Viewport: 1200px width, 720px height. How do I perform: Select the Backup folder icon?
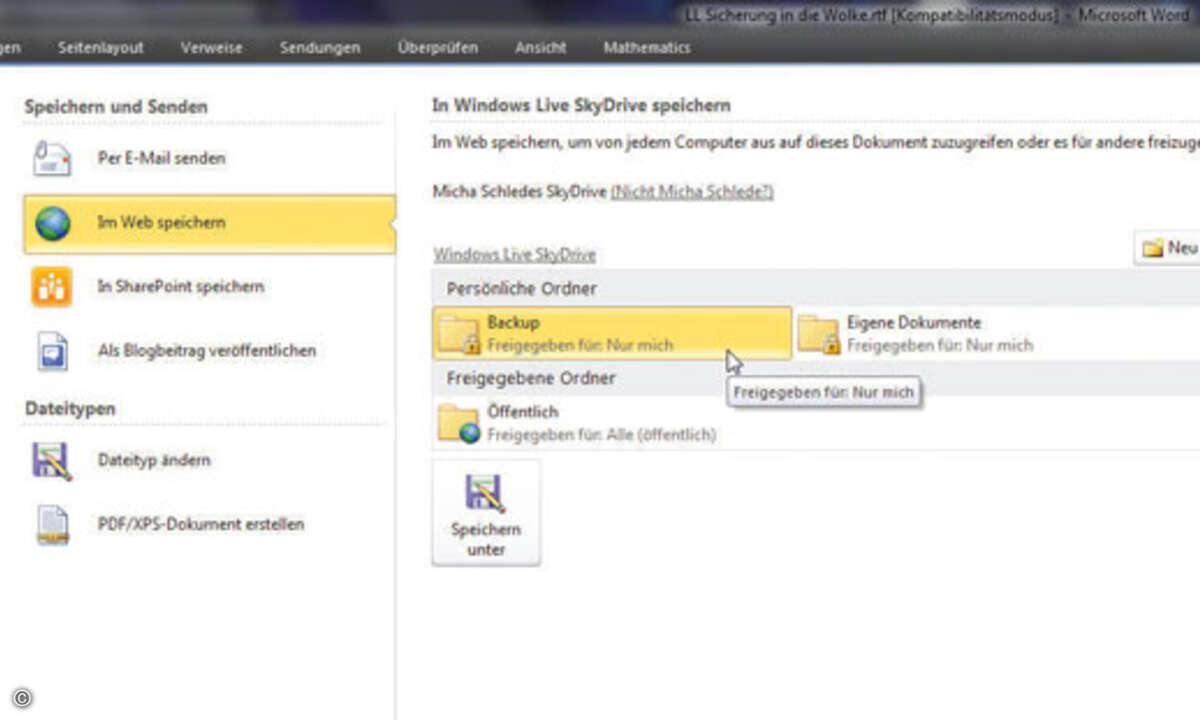[460, 335]
